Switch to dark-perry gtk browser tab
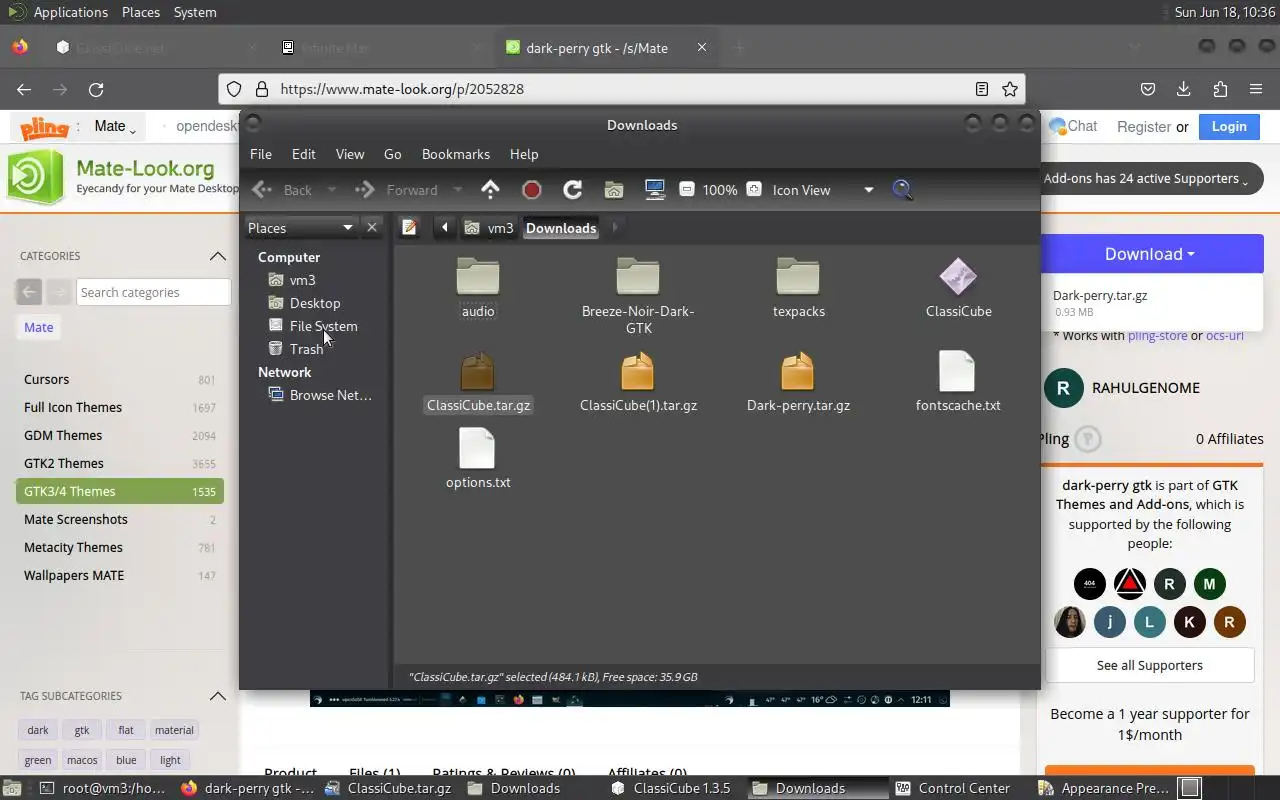Screen dimensions: 1280x800 click(596, 48)
